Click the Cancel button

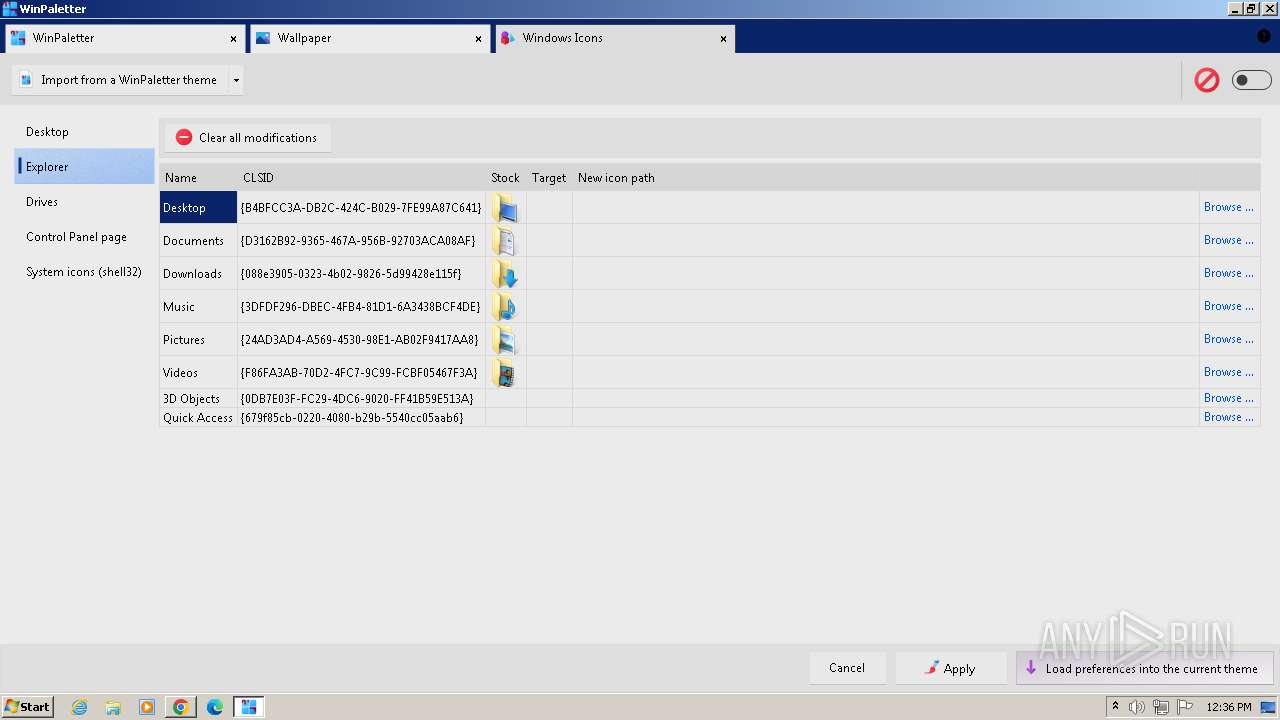click(847, 668)
